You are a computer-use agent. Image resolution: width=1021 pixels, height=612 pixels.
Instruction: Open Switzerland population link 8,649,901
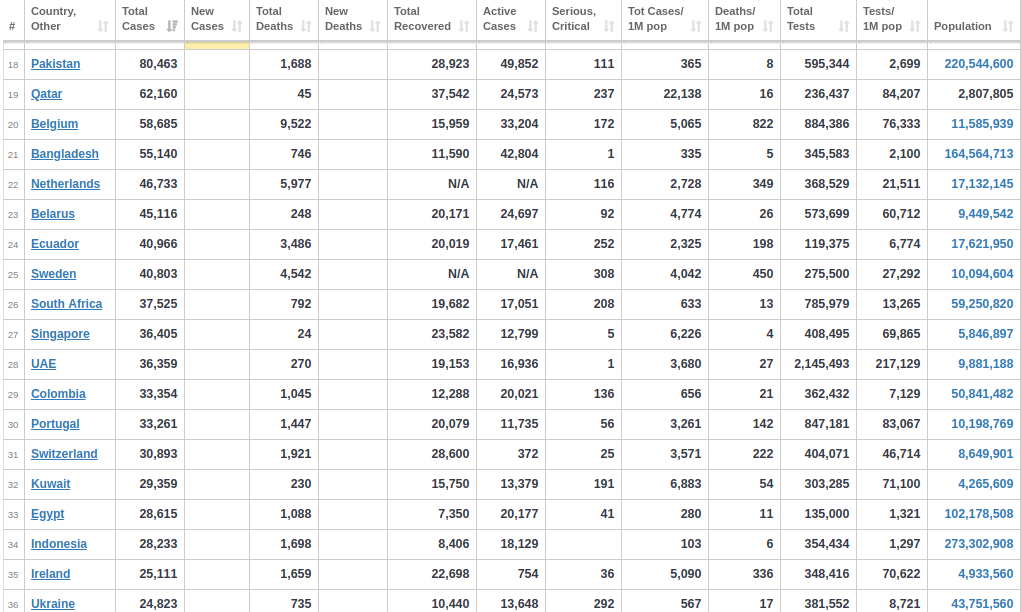pos(985,453)
